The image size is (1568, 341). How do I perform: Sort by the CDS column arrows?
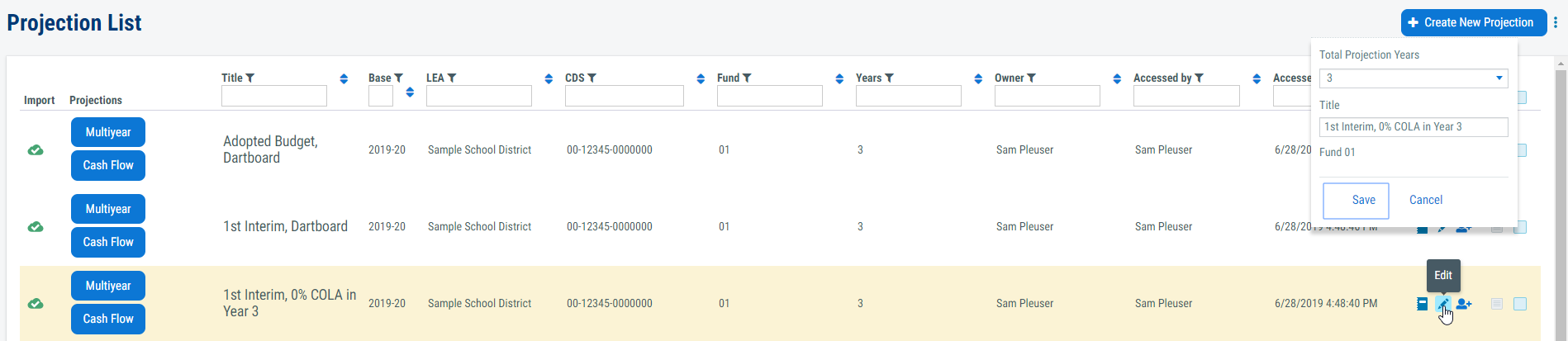tap(701, 78)
